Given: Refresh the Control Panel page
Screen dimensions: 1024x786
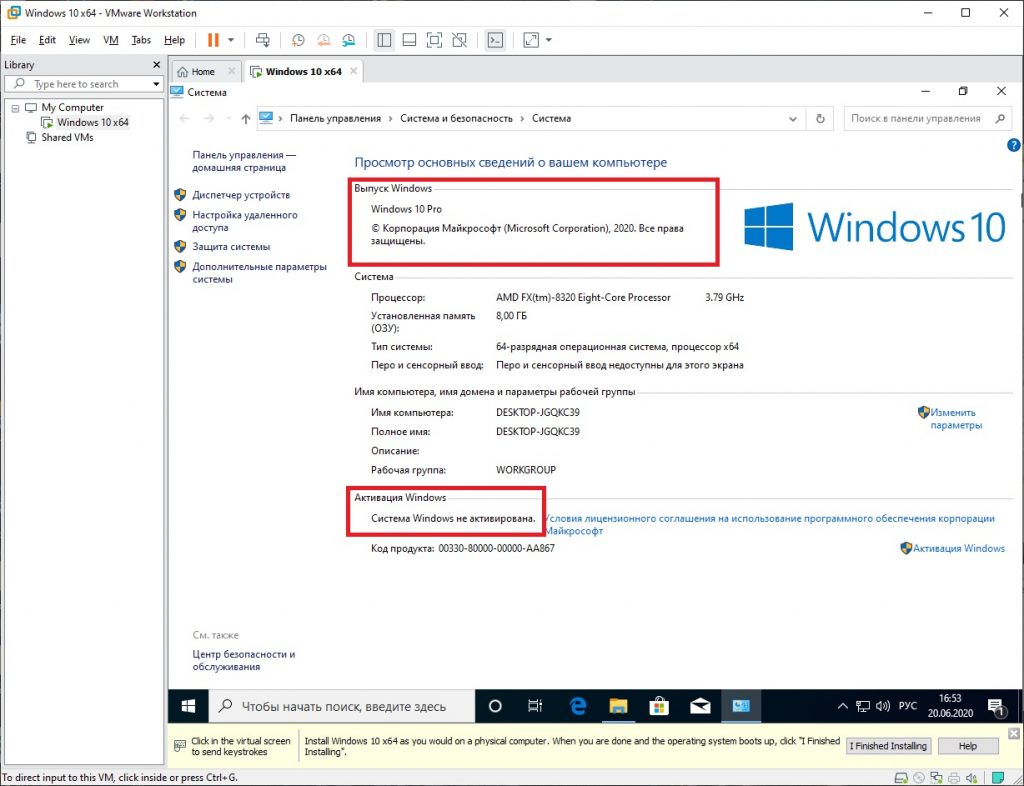Looking at the screenshot, I should coord(820,119).
